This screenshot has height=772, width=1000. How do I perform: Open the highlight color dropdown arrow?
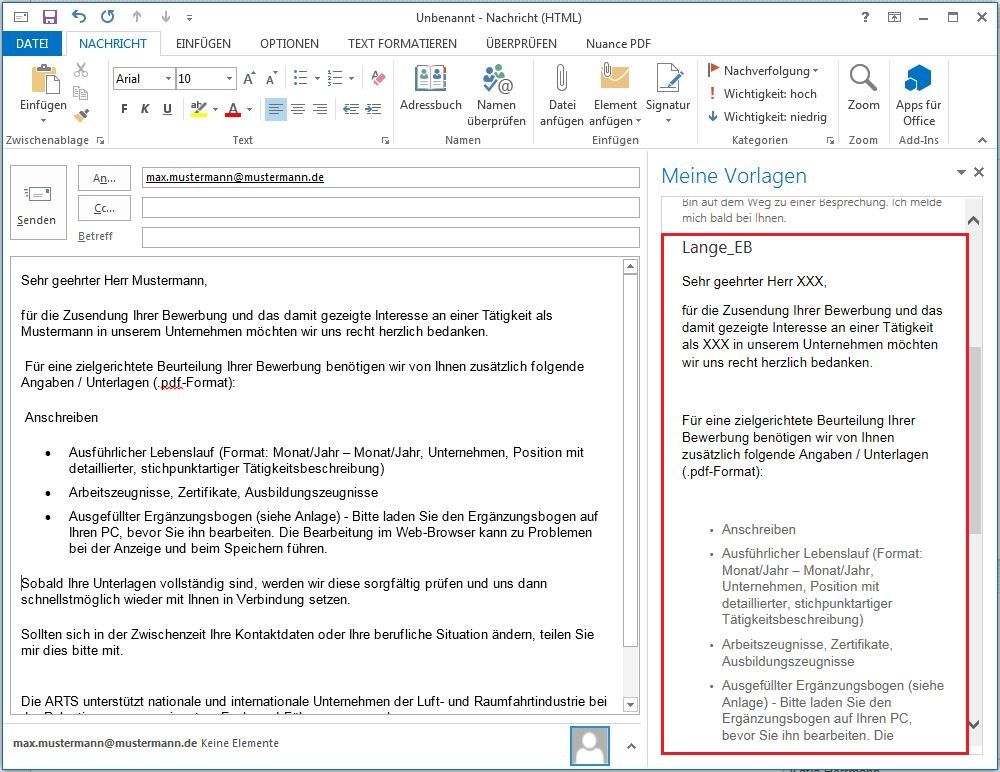click(216, 109)
